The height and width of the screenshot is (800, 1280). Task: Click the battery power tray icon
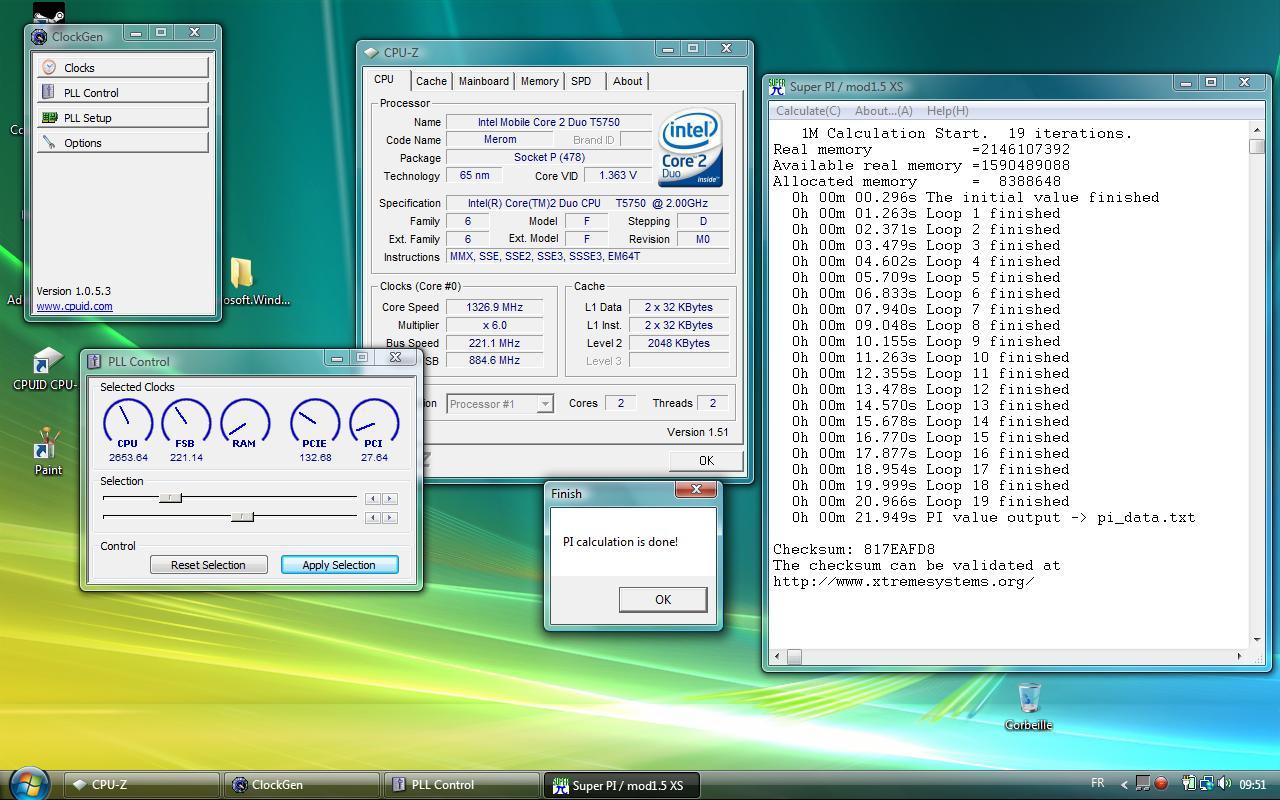coord(1189,784)
